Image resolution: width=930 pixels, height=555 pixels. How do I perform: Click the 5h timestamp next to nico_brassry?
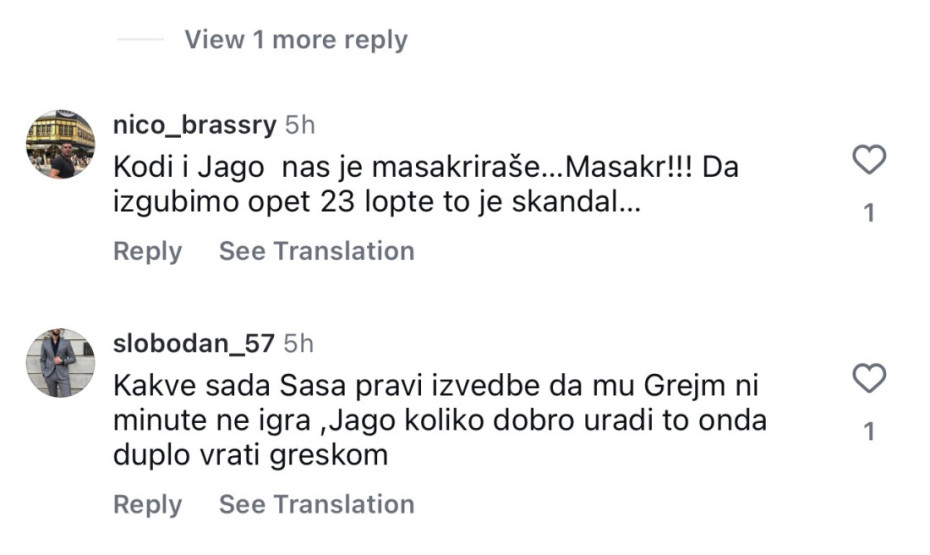click(x=300, y=125)
